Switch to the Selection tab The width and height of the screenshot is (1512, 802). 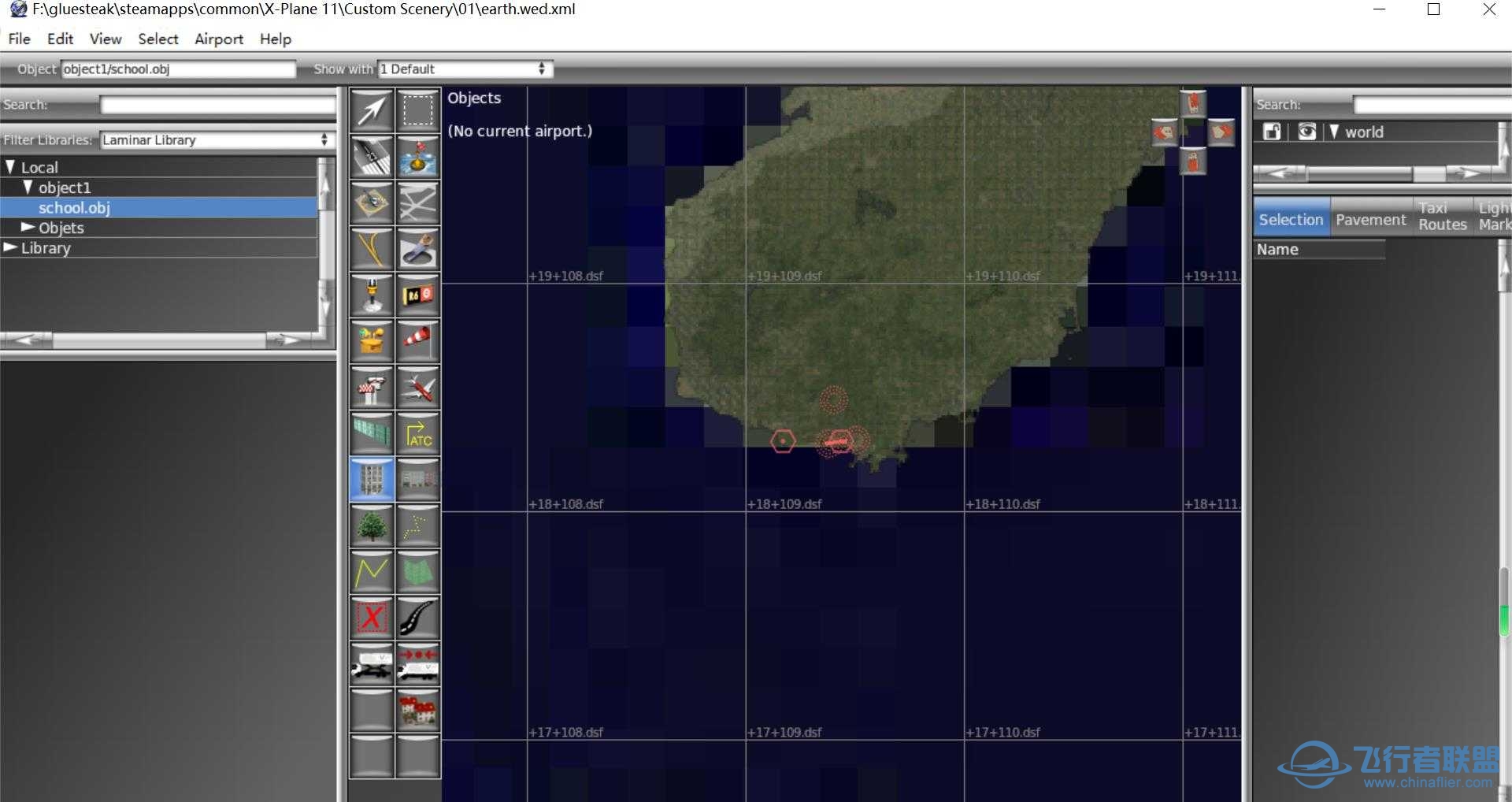[x=1291, y=219]
